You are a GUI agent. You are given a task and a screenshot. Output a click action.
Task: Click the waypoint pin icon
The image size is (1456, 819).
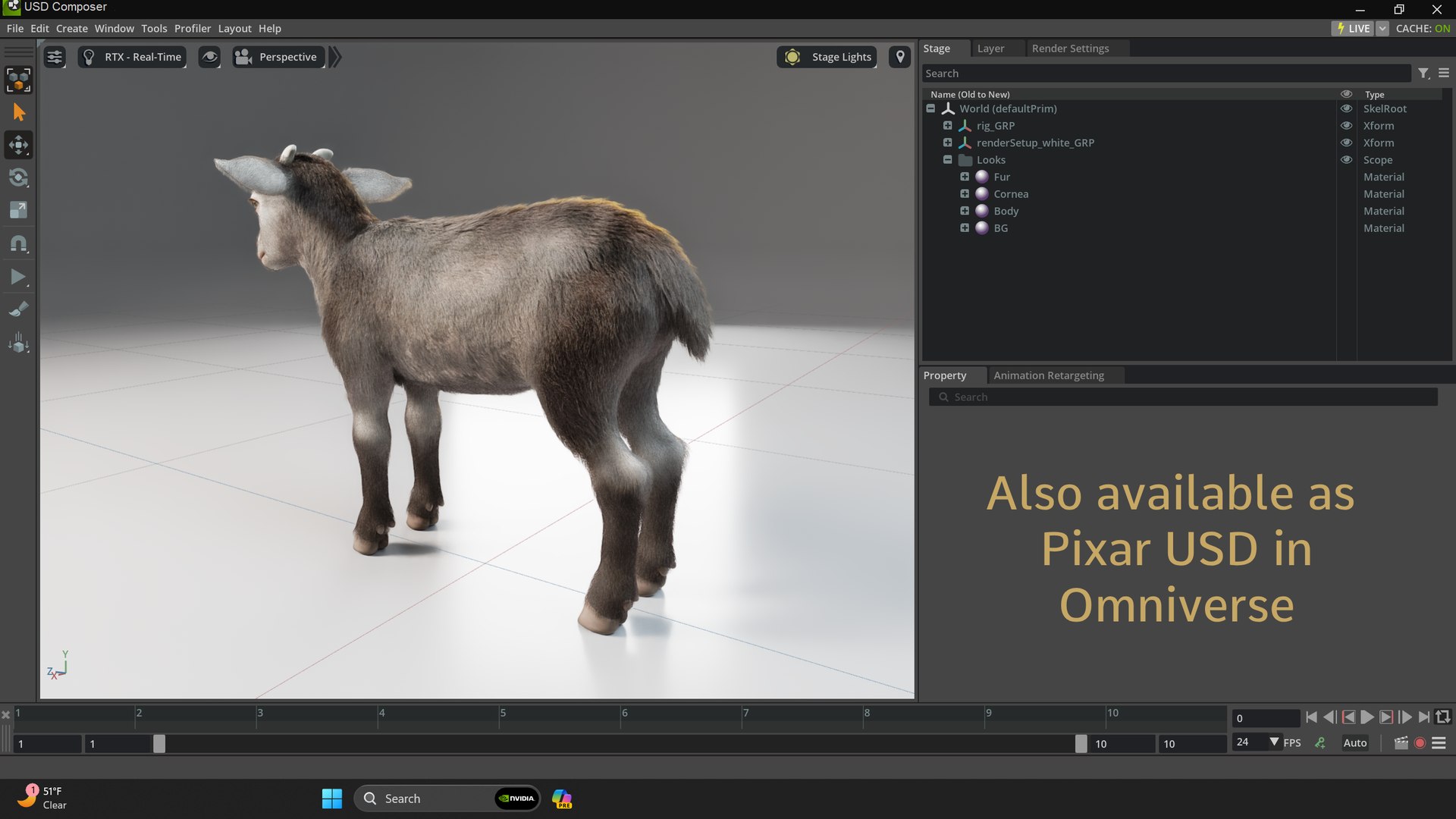click(x=900, y=57)
